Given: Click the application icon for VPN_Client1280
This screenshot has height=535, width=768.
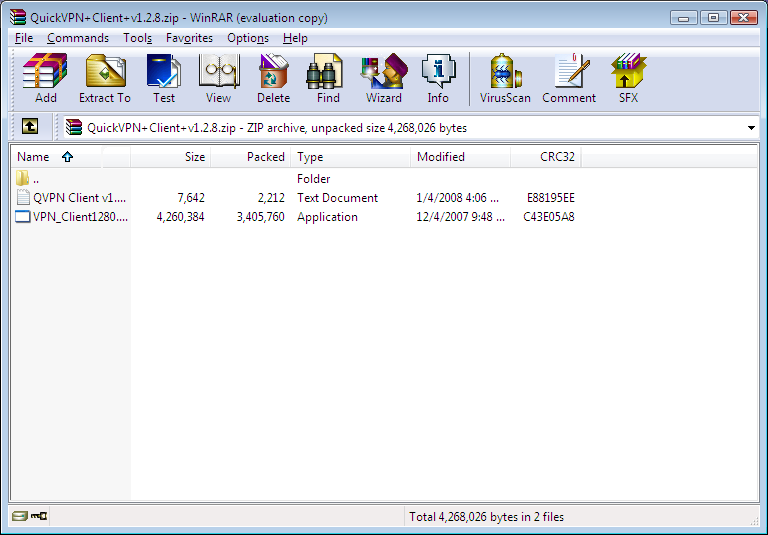Looking at the screenshot, I should pyautogui.click(x=23, y=216).
